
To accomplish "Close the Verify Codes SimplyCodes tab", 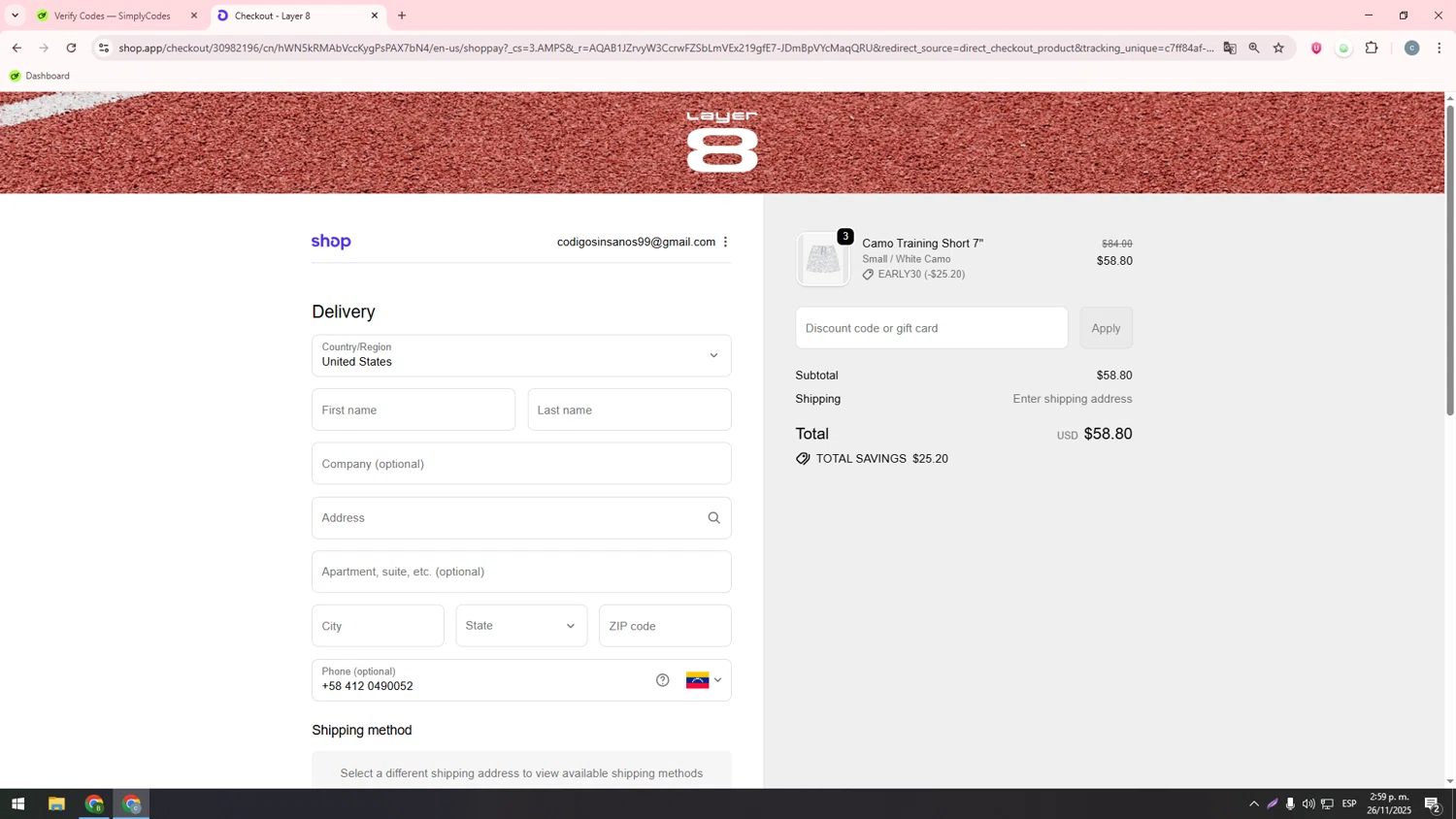I will (194, 16).
